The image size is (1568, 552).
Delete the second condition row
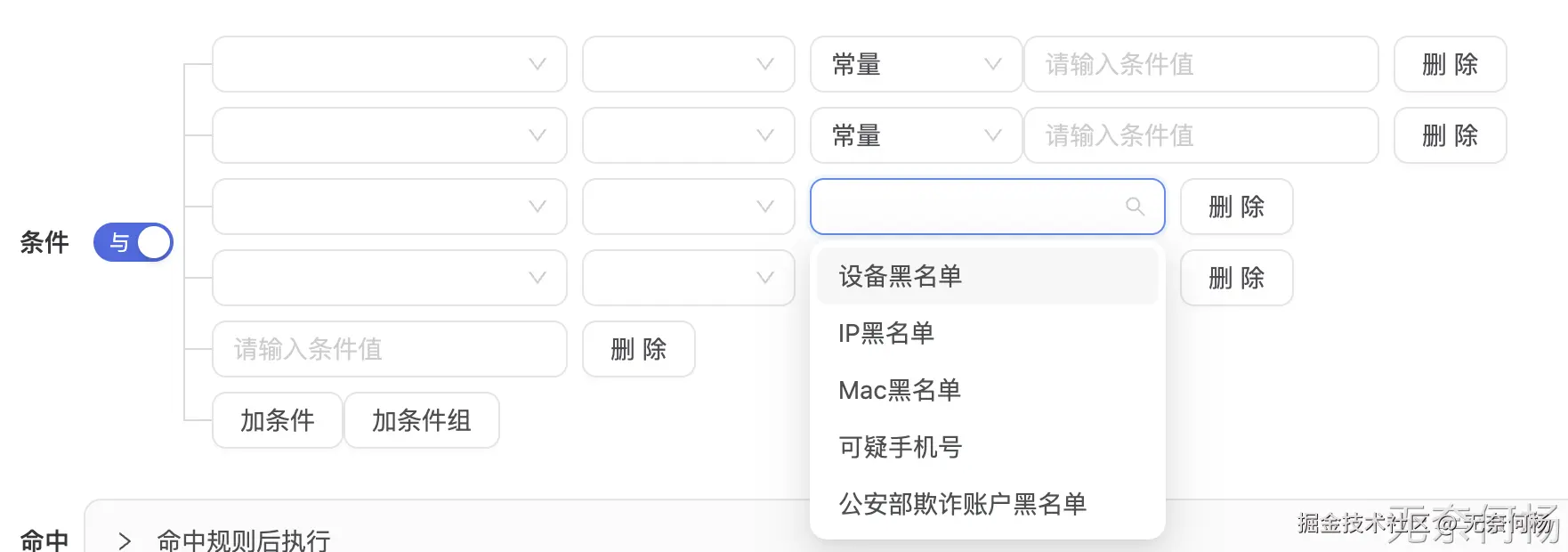[x=1450, y=135]
